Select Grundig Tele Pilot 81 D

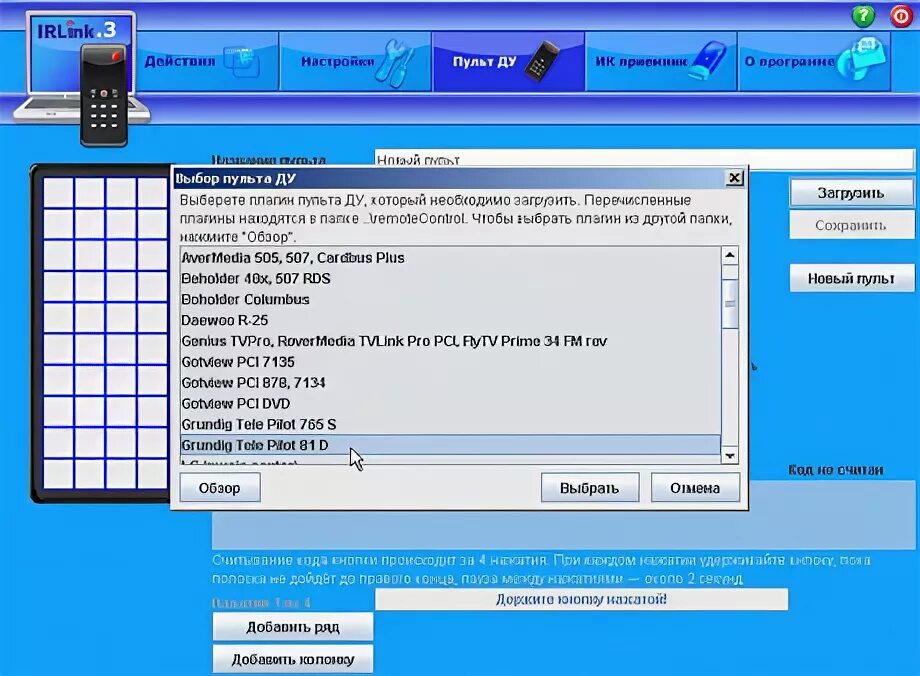click(450, 445)
